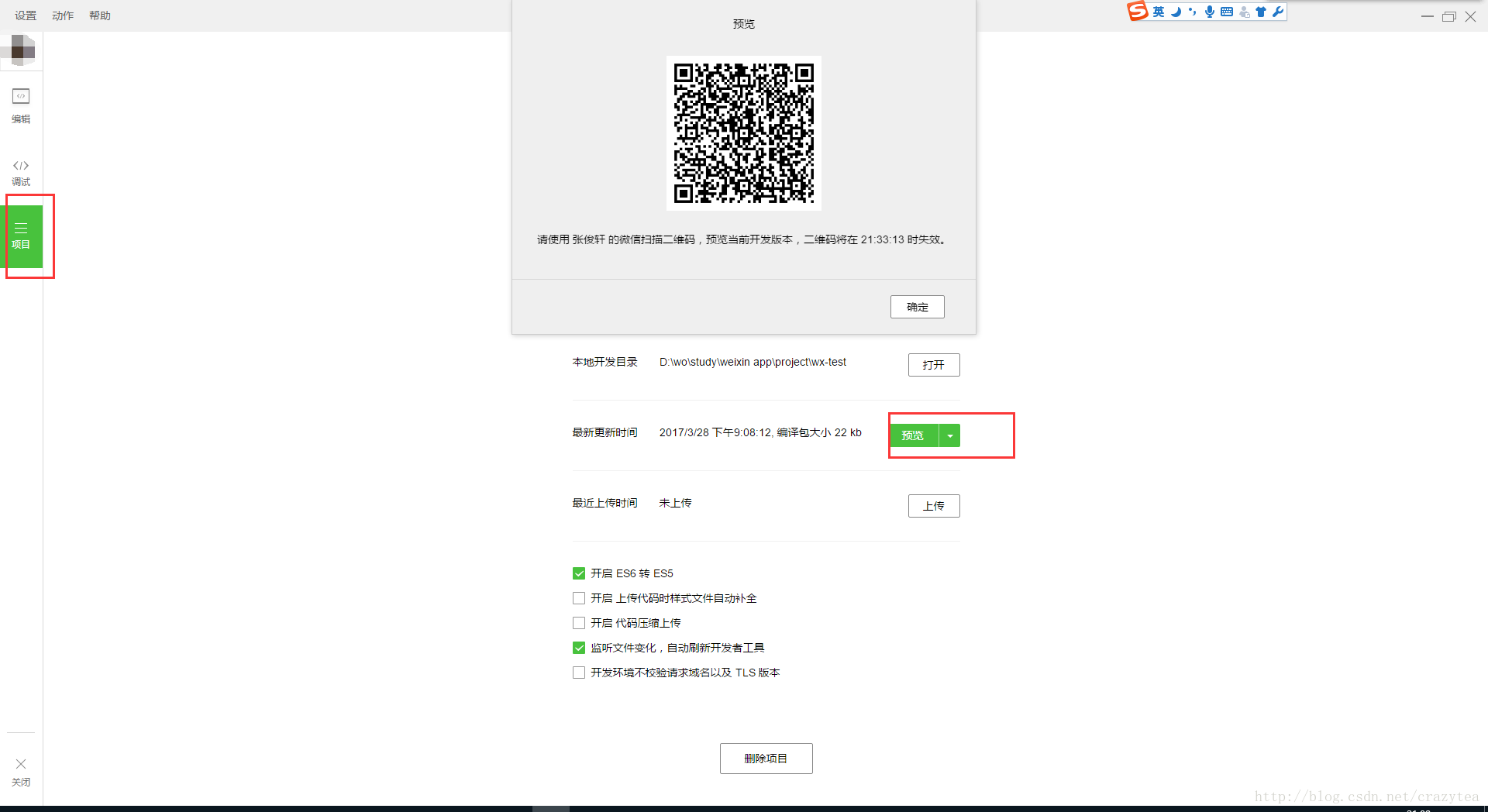
Task: Click the 2017/3/28 update time text
Action: point(760,432)
